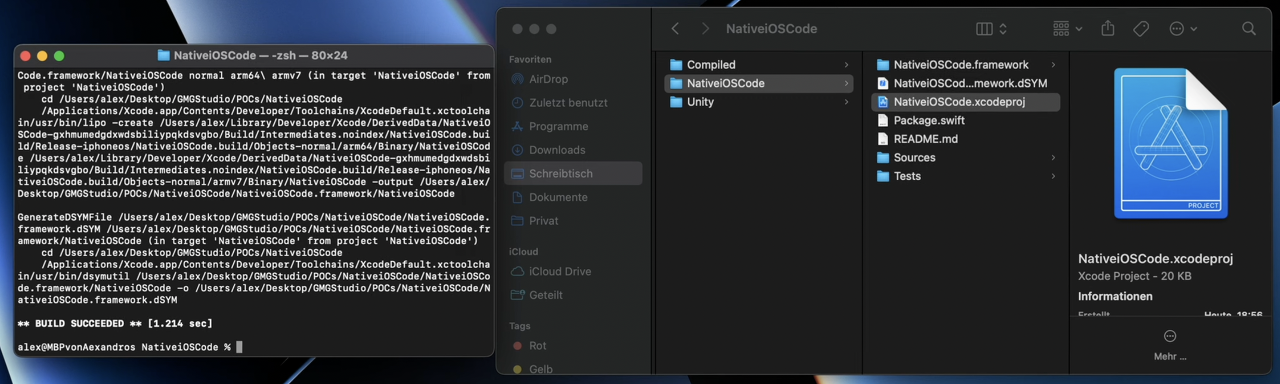
Task: Click the Terminal command prompt line
Action: [130, 347]
